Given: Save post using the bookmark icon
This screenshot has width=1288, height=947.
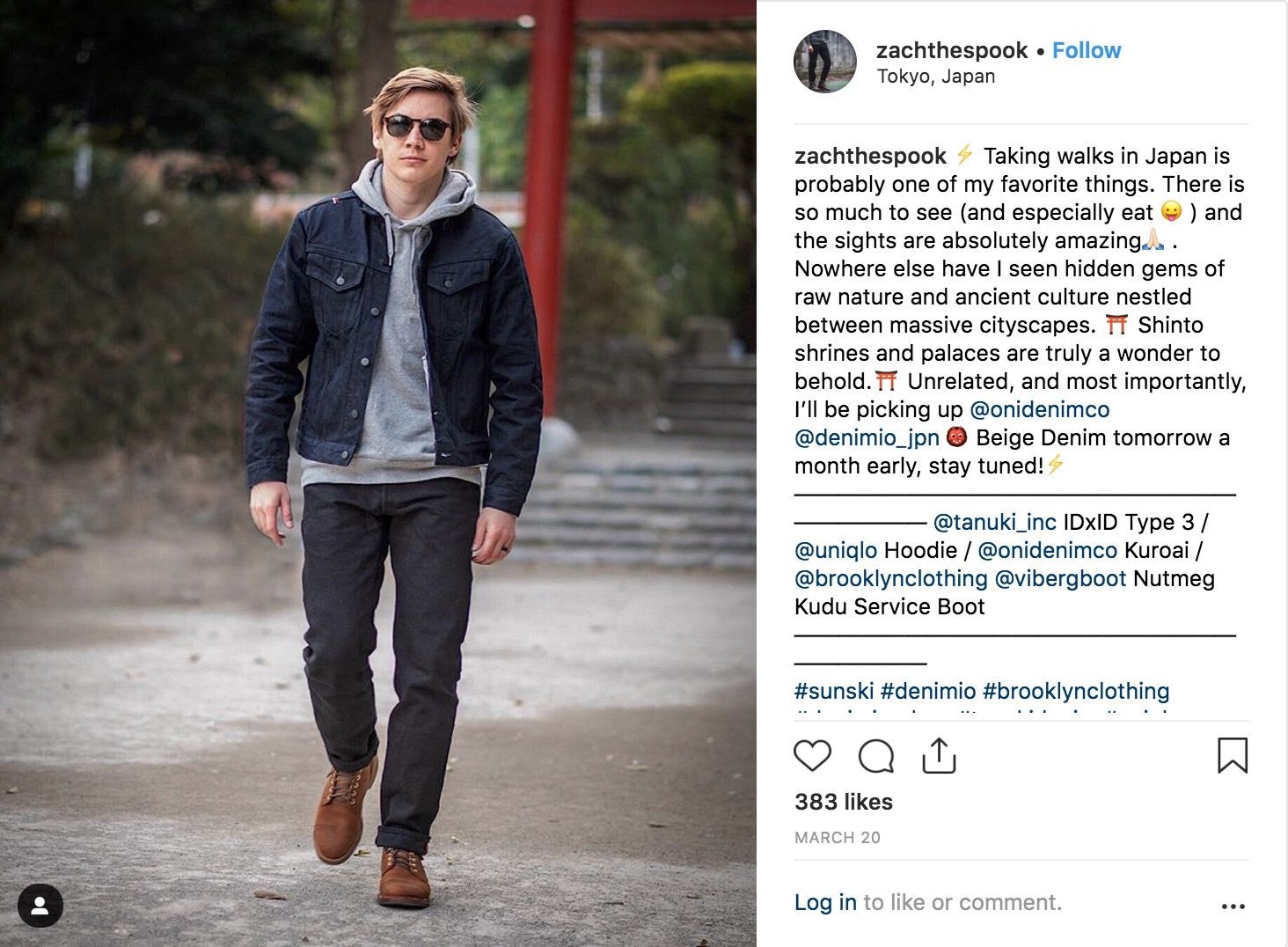Looking at the screenshot, I should pos(1233,755).
